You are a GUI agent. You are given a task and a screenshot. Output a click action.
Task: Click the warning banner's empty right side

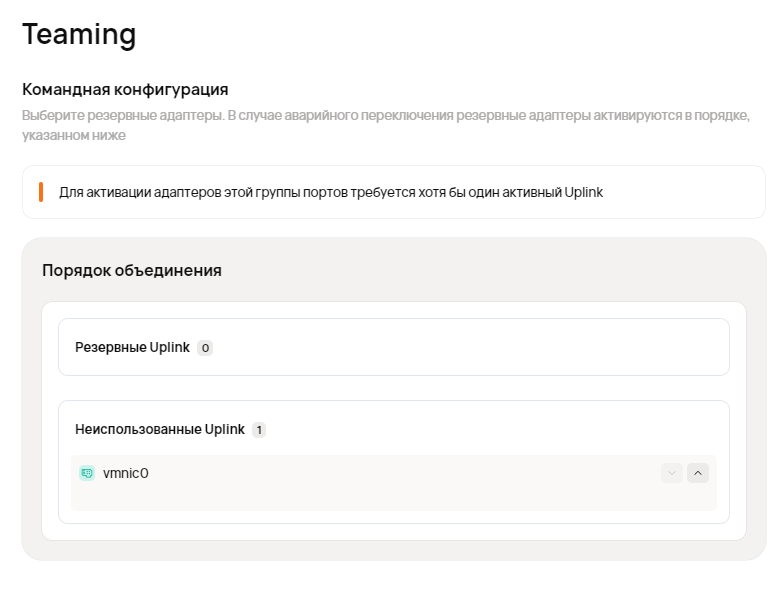pyautogui.click(x=690, y=192)
